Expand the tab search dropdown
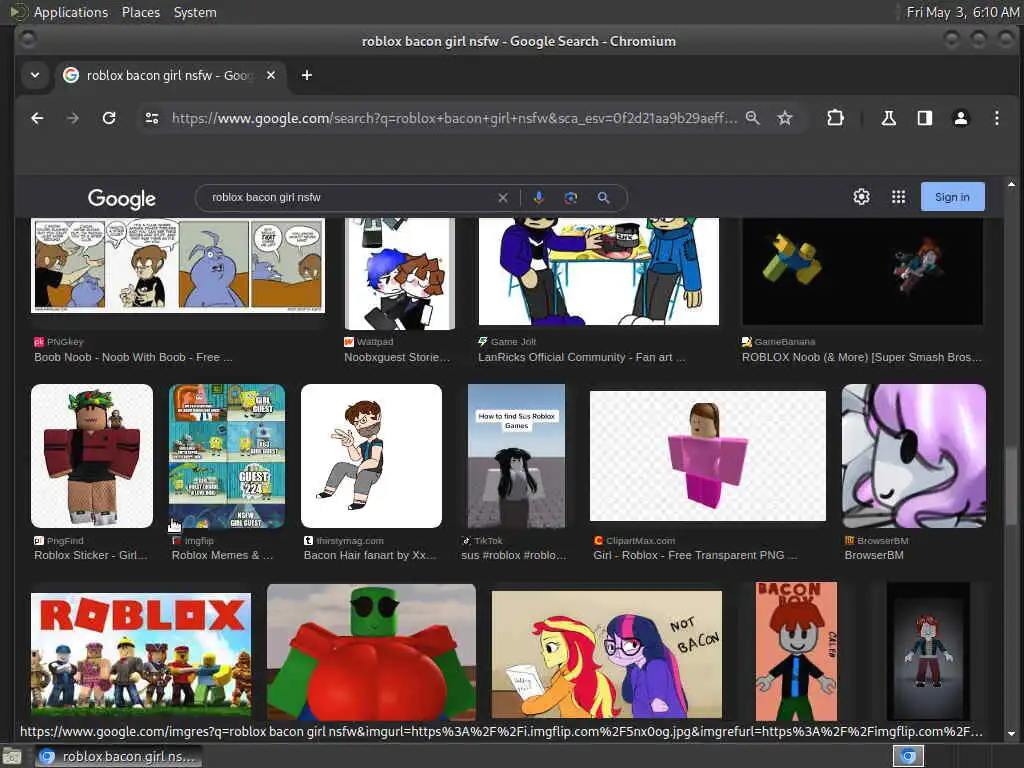This screenshot has height=768, width=1024. tap(35, 75)
